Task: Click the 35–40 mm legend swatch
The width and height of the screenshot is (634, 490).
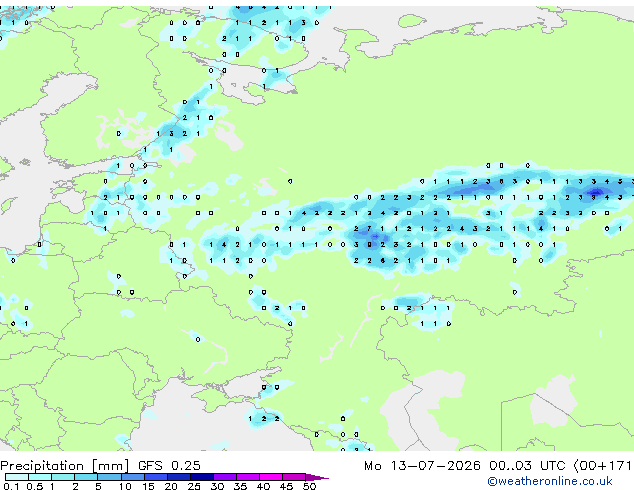Action: coord(248,477)
